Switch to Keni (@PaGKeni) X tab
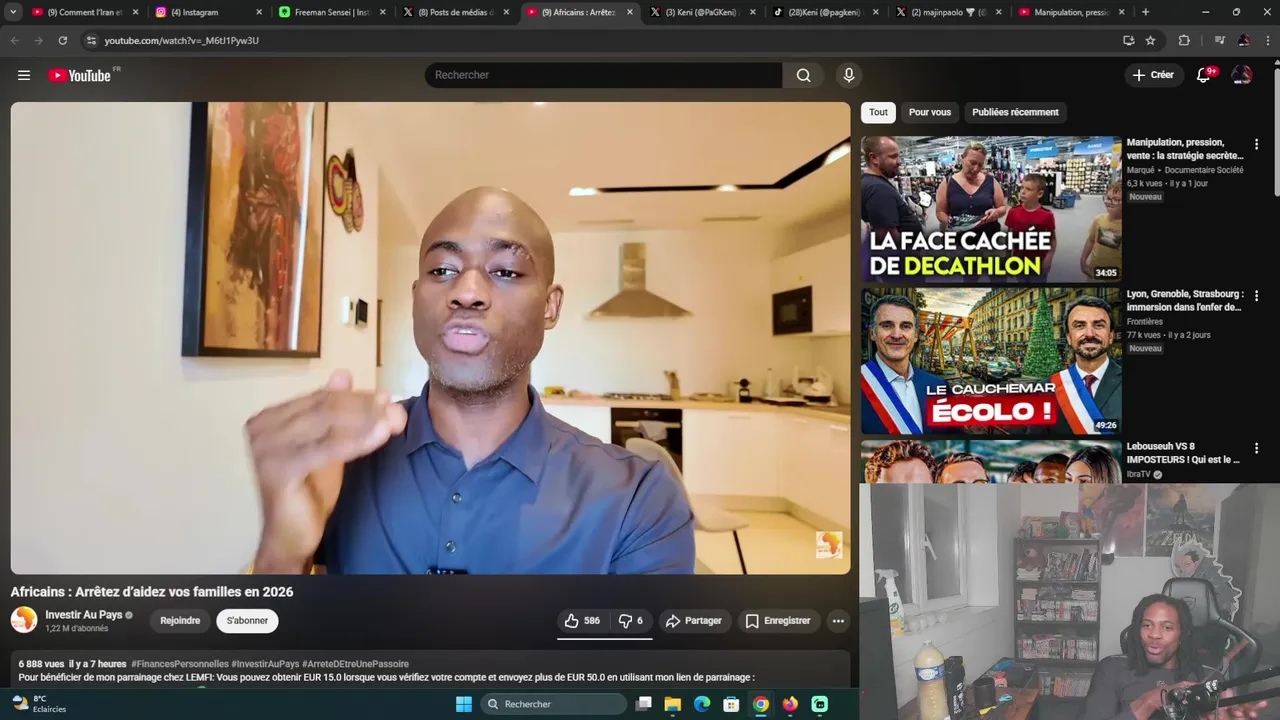 click(702, 12)
